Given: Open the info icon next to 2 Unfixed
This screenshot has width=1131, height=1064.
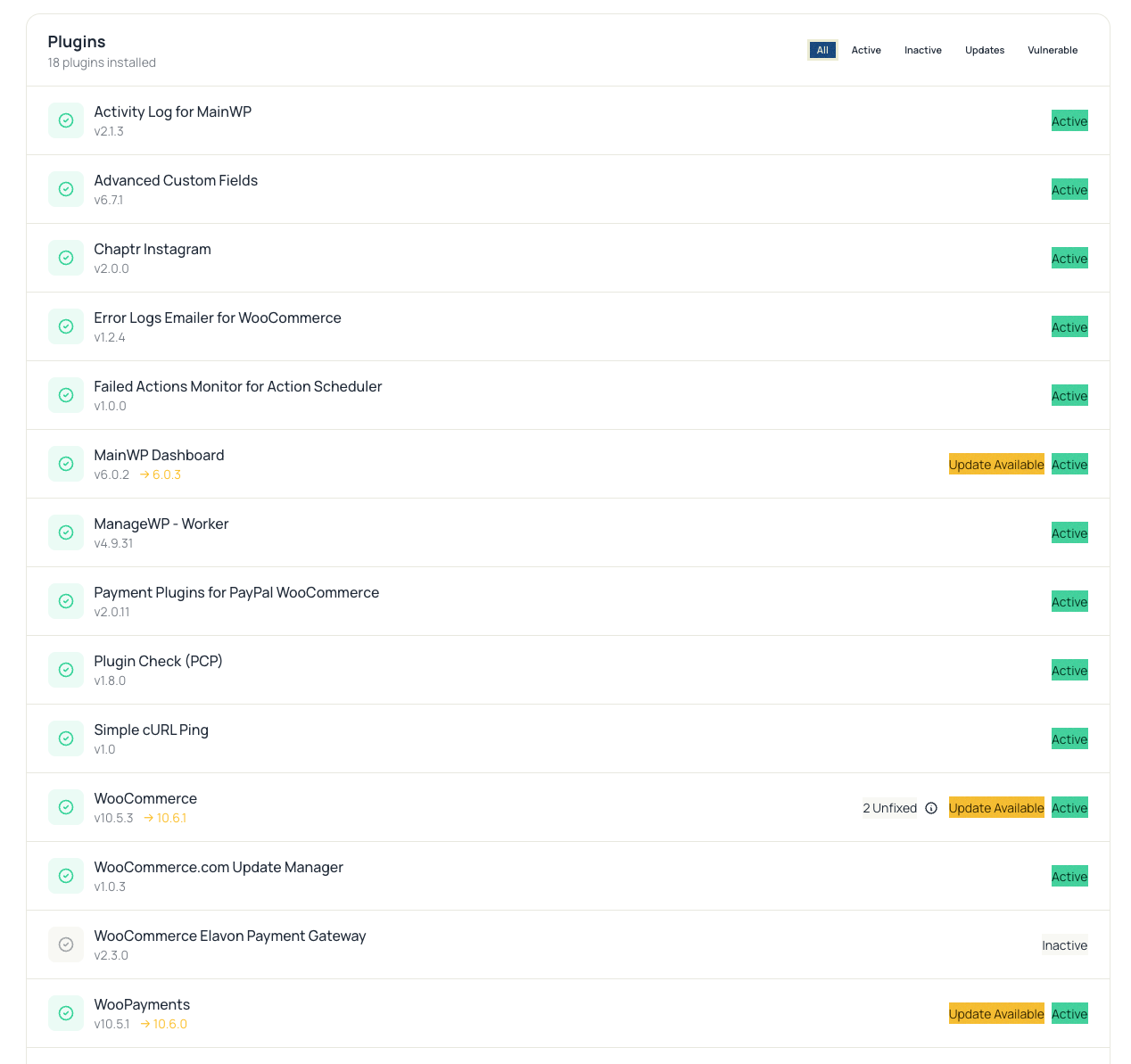Looking at the screenshot, I should click(x=931, y=808).
